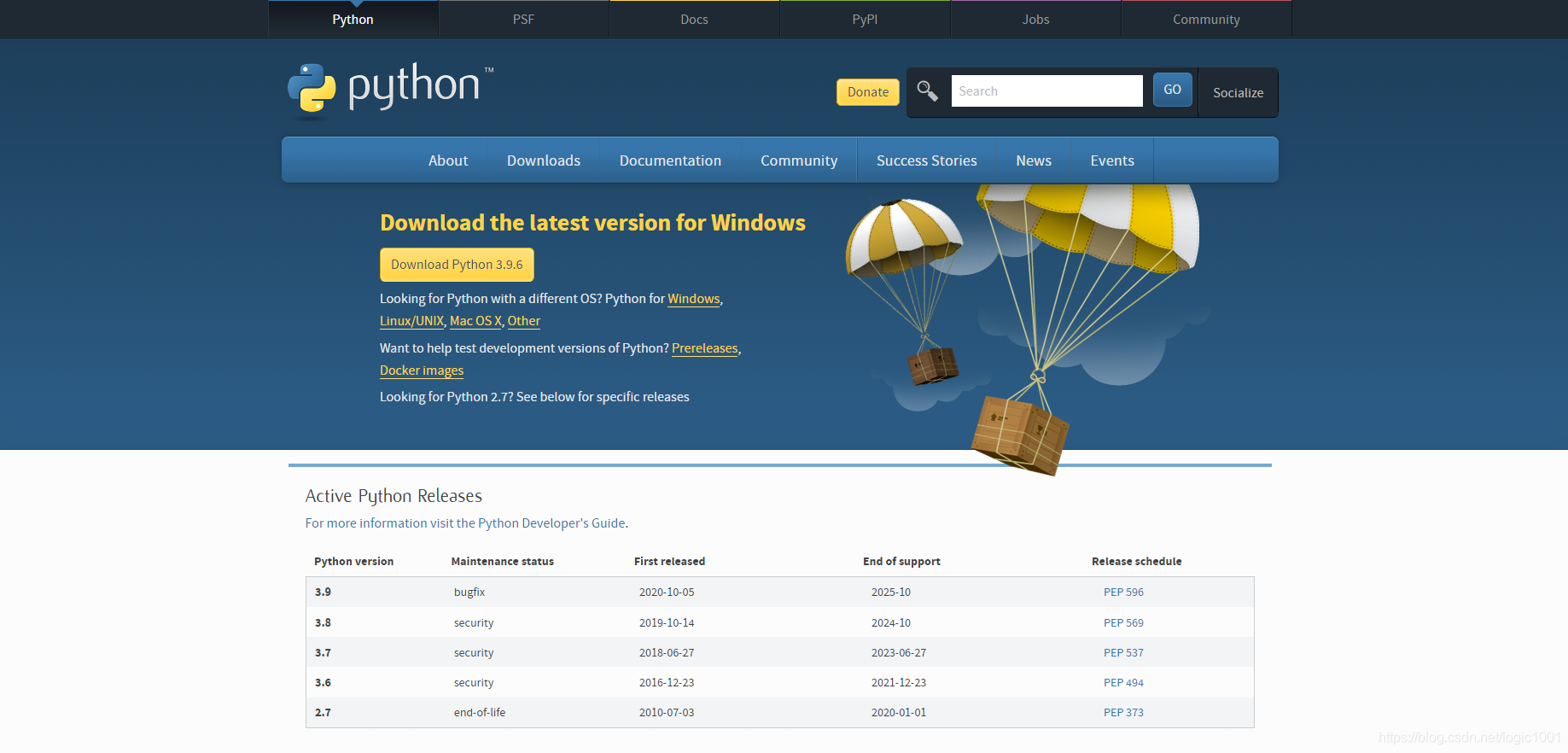This screenshot has width=1568, height=753.
Task: Click Download Python 3.9.6 button
Action: point(457,265)
